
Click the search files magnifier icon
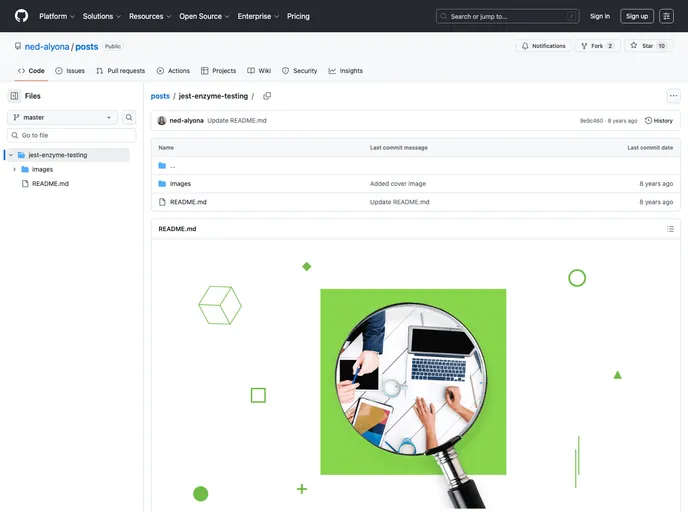coord(129,117)
